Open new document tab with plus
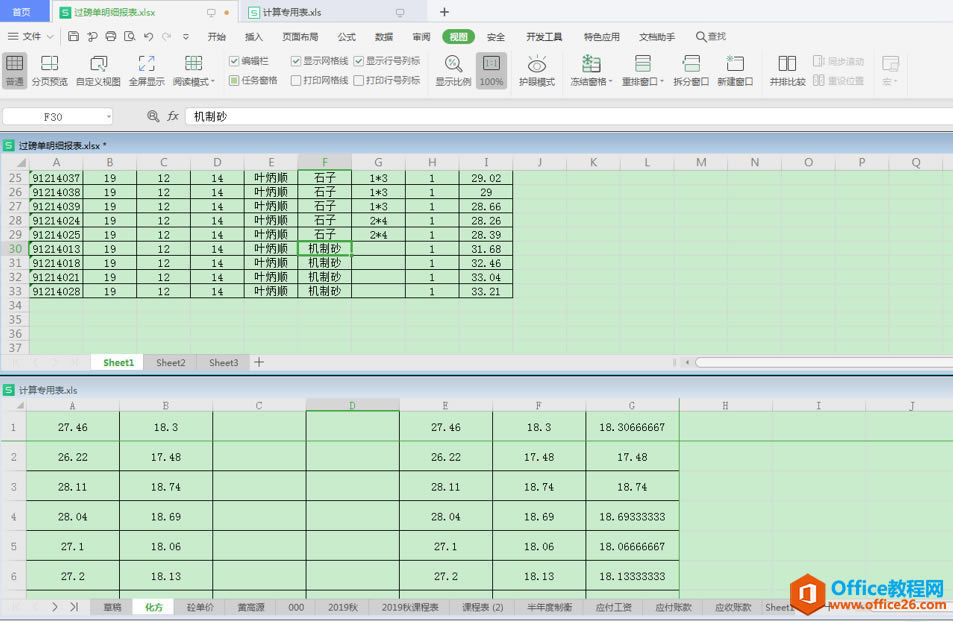Image resolution: width=953 pixels, height=622 pixels. [444, 12]
